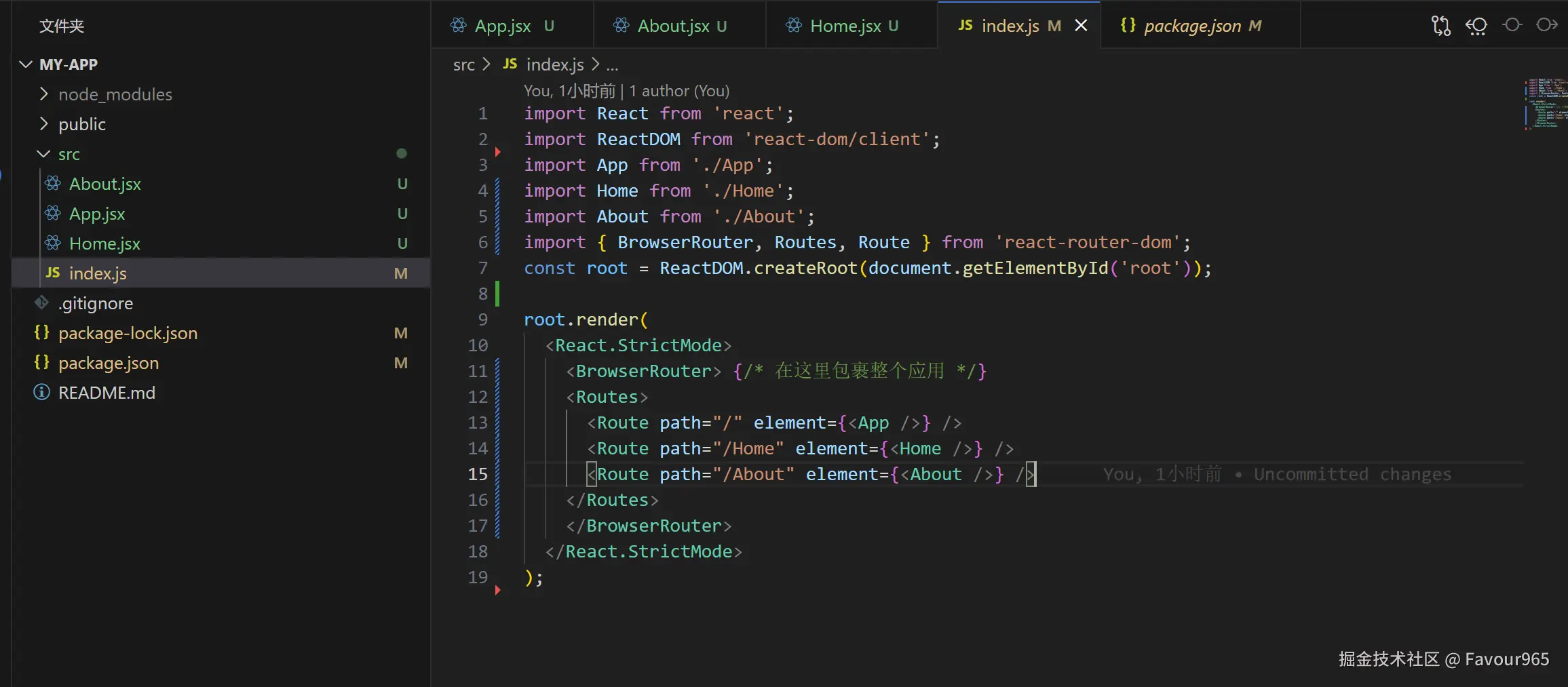Switch to the Home.jsx tab

[x=852, y=25]
